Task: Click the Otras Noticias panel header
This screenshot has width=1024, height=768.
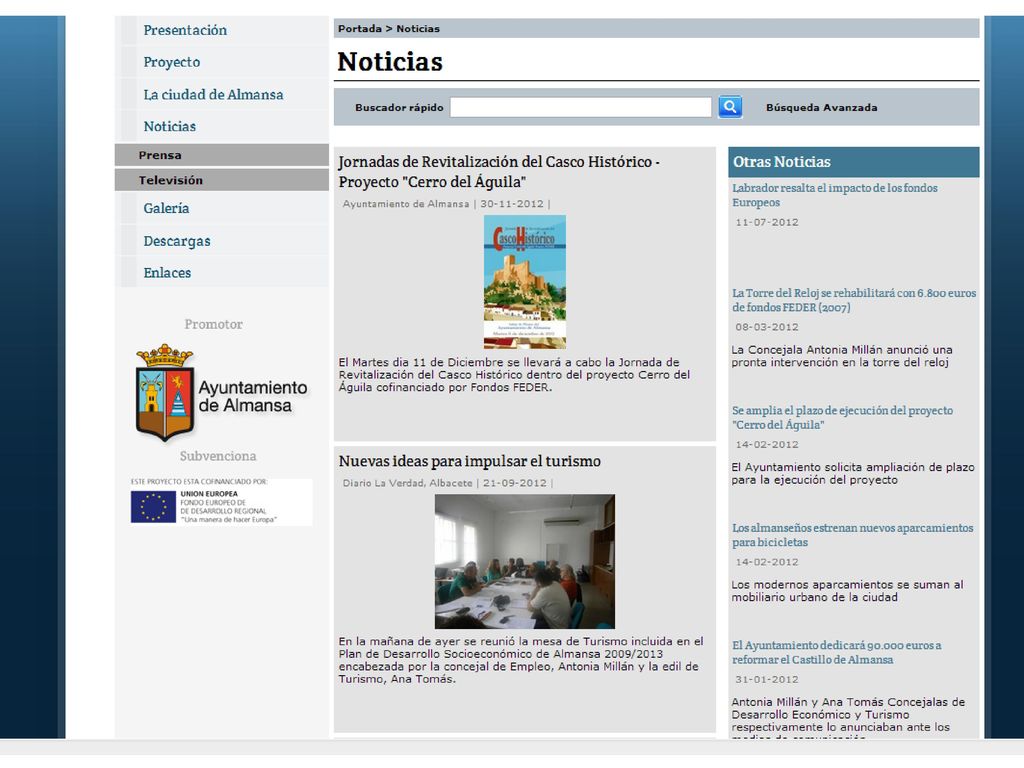Action: [x=854, y=162]
